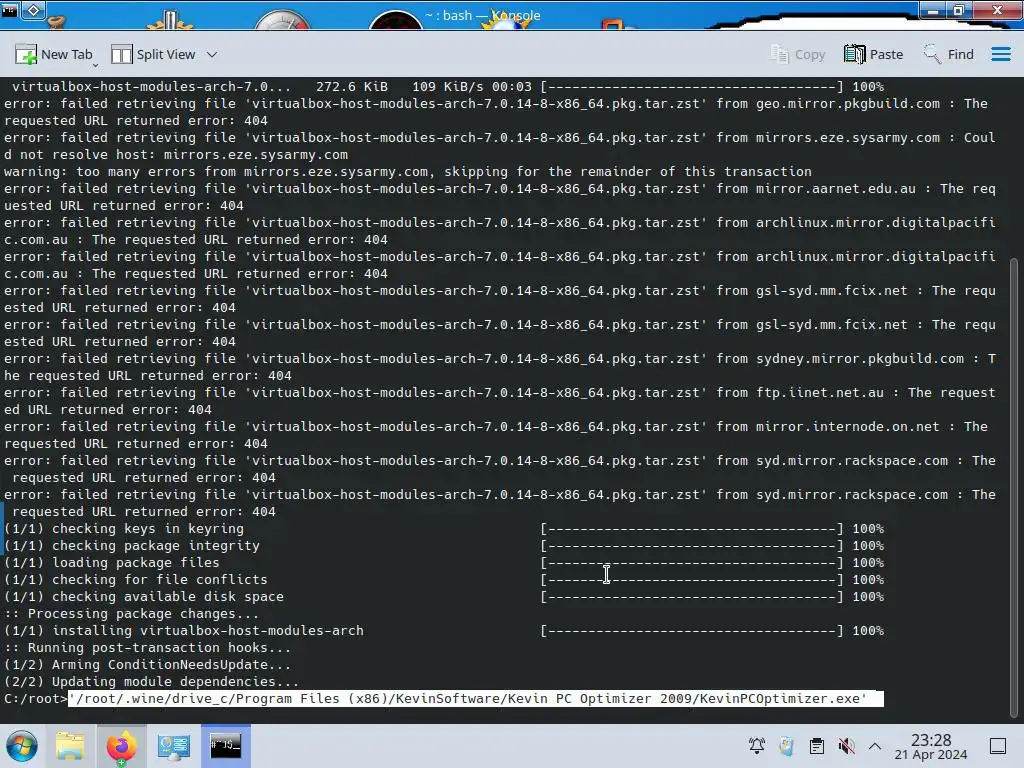The width and height of the screenshot is (1024, 768).
Task: Click 'checking for file conflicts' line
Action: [444, 579]
